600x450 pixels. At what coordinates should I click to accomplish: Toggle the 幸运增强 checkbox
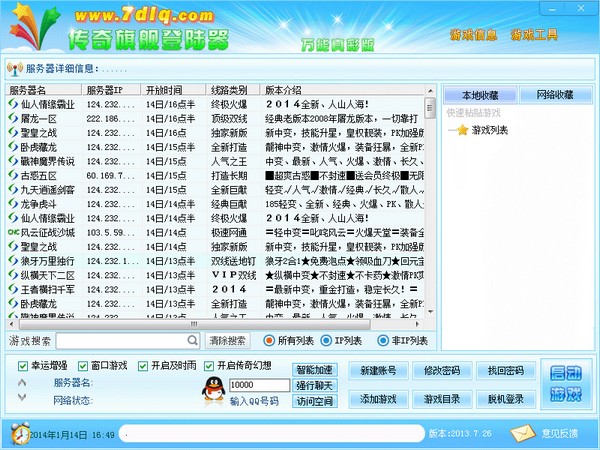[x=23, y=366]
